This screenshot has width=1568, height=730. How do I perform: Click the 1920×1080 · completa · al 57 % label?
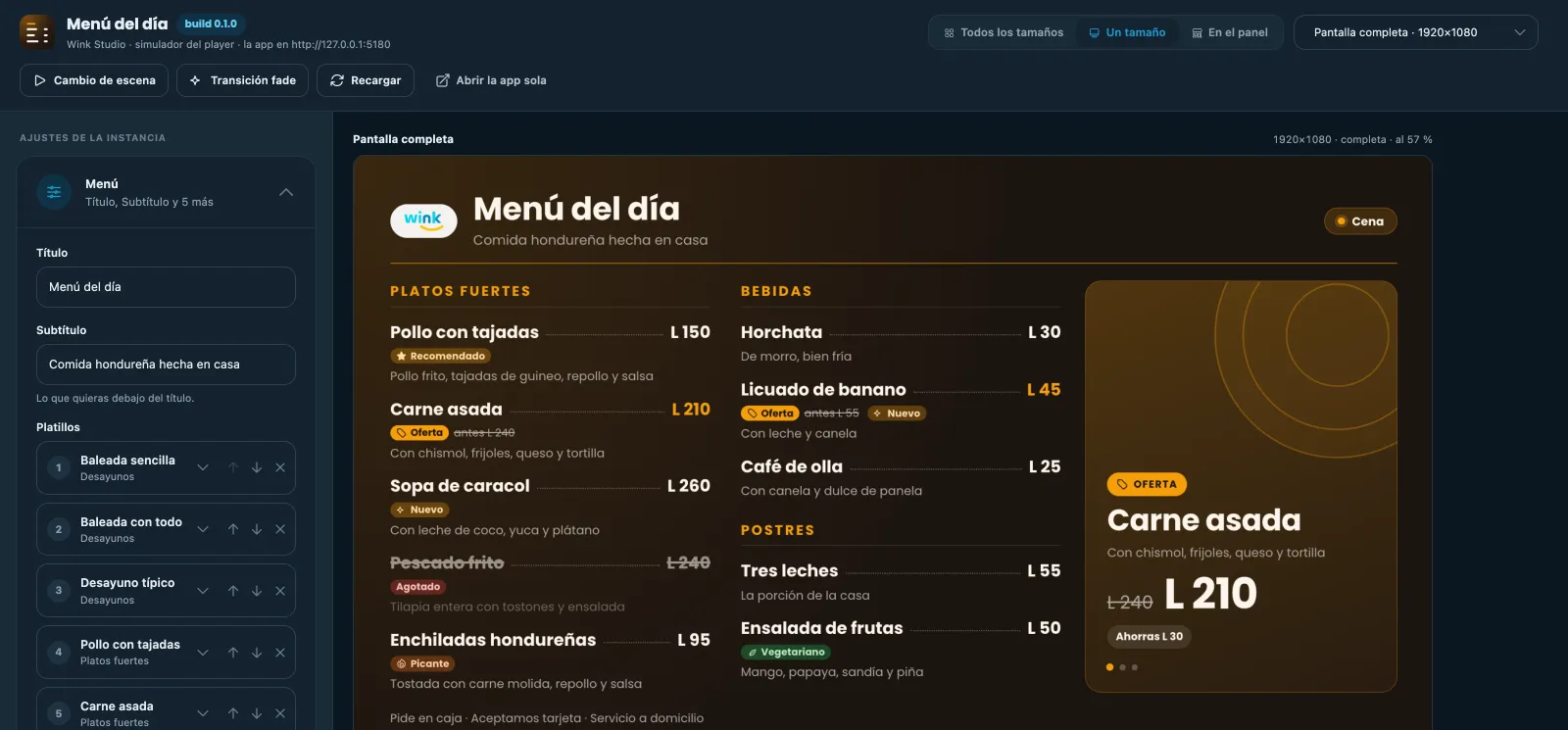point(1352,139)
